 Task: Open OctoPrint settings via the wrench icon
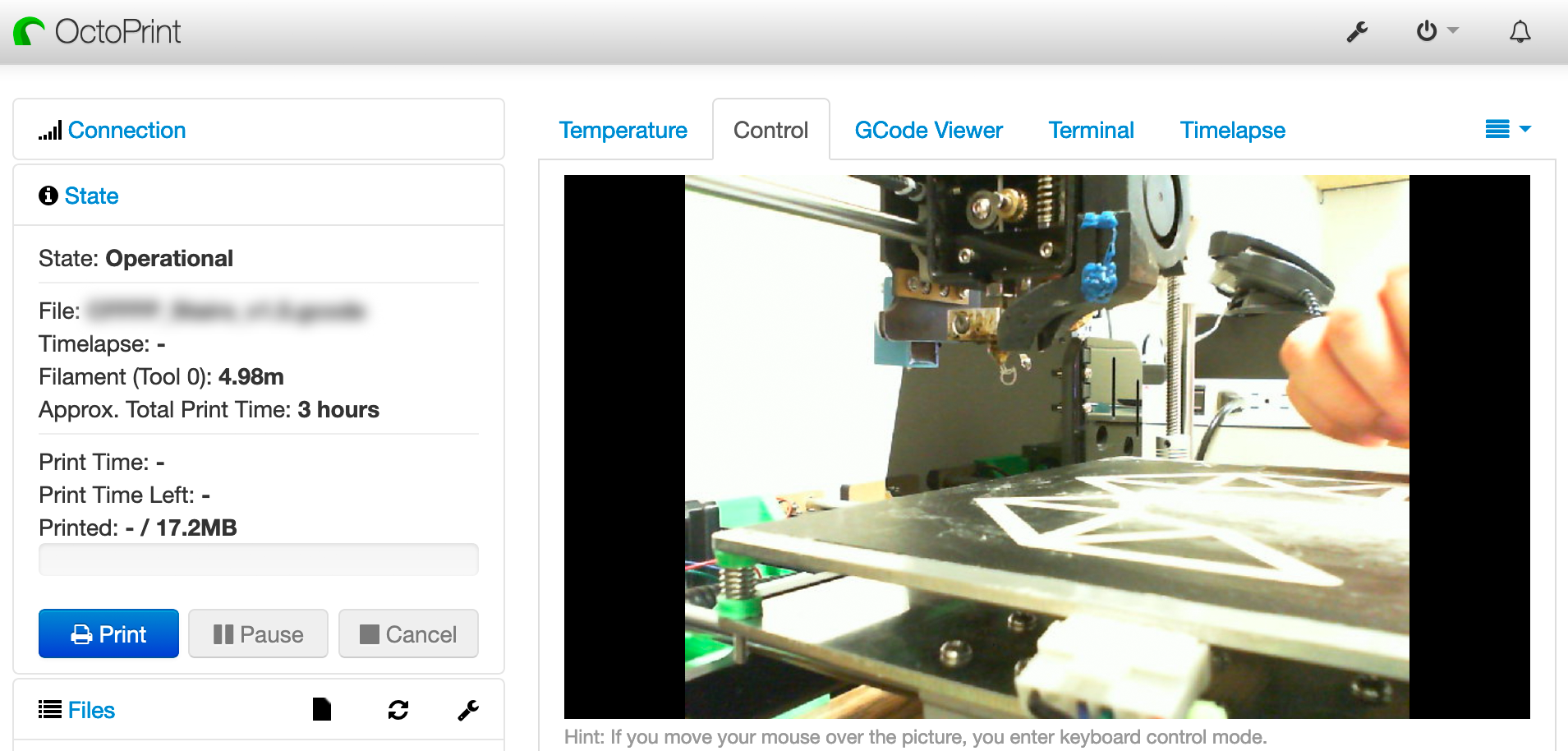tap(1357, 31)
